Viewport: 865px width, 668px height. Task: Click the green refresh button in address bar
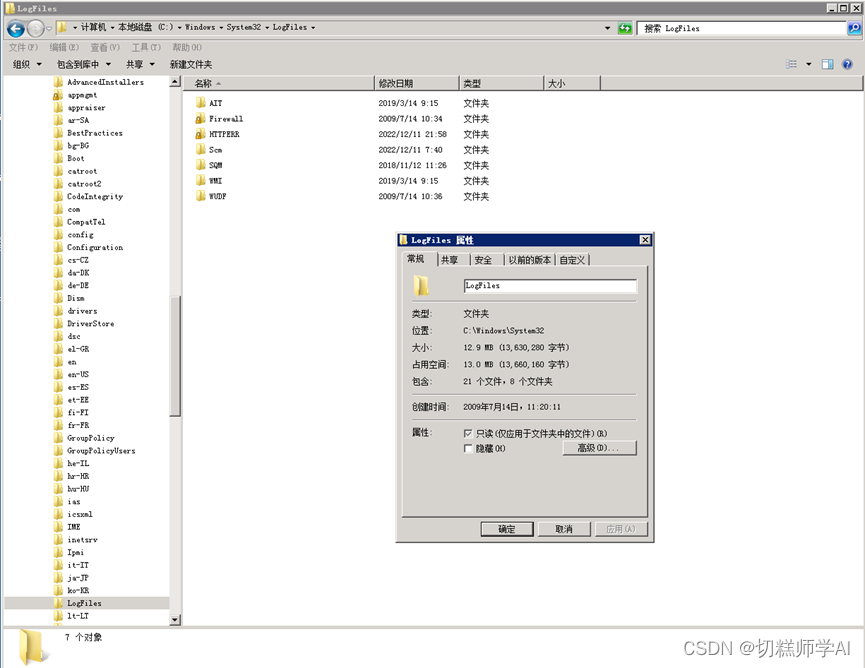[624, 28]
